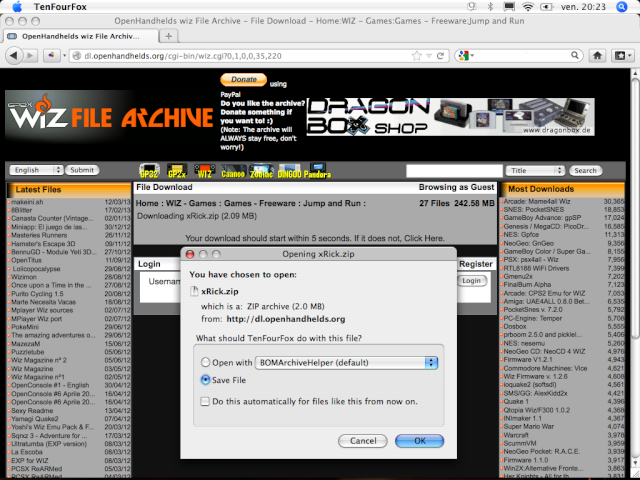The image size is (640, 480).
Task: Select the Save File radio button
Action: coord(205,380)
